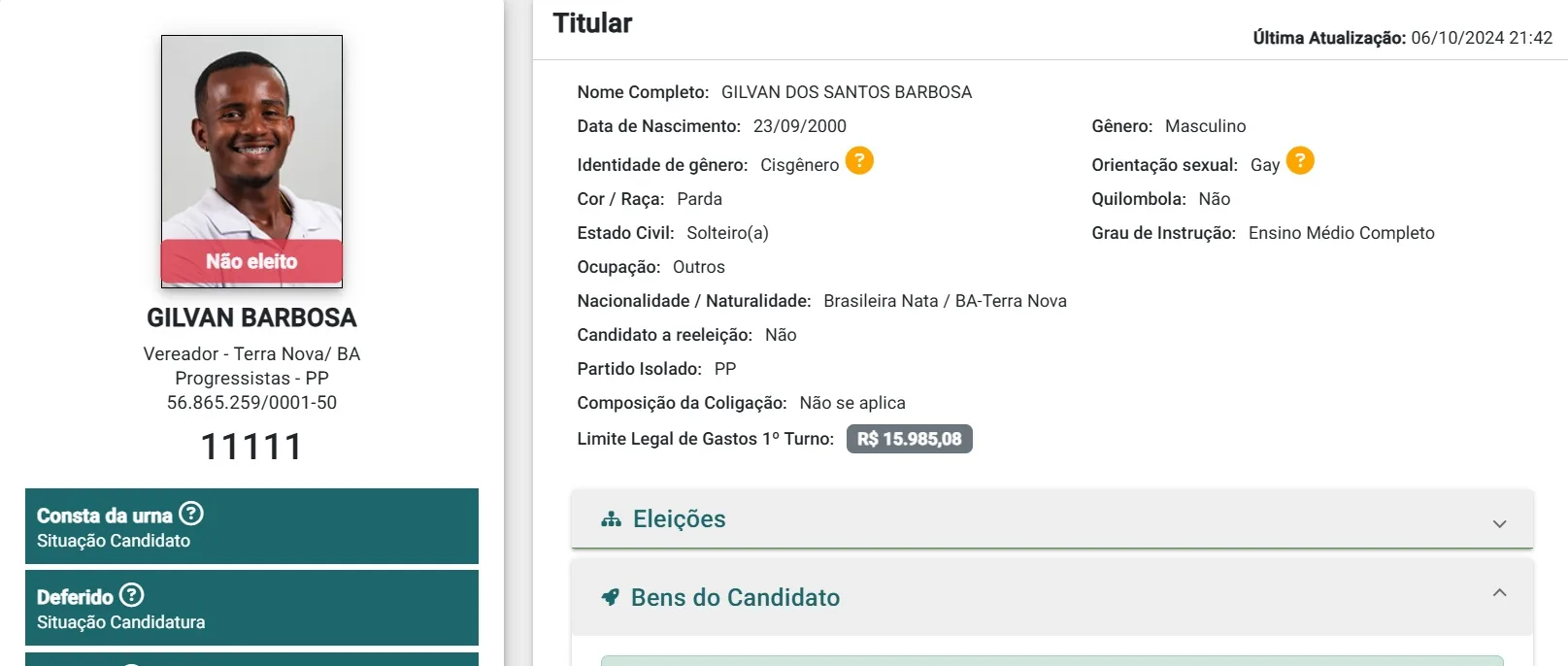Screen dimensions: 1568x666
Task: Click the help icon beside Consta da urna
Action: point(191,514)
